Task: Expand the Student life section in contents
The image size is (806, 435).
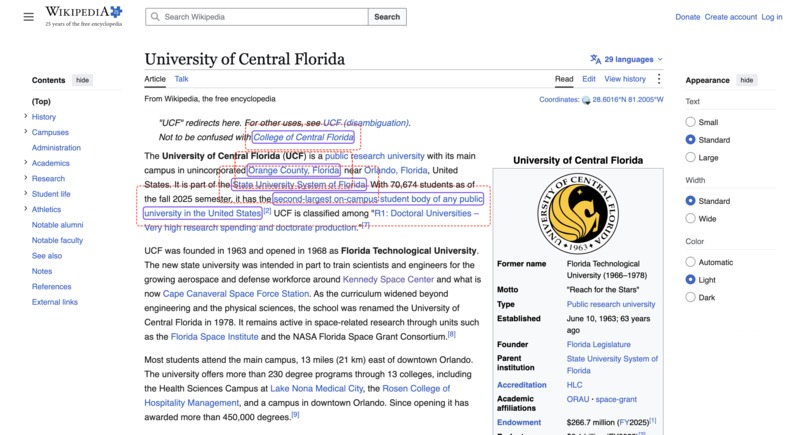Action: (26, 193)
